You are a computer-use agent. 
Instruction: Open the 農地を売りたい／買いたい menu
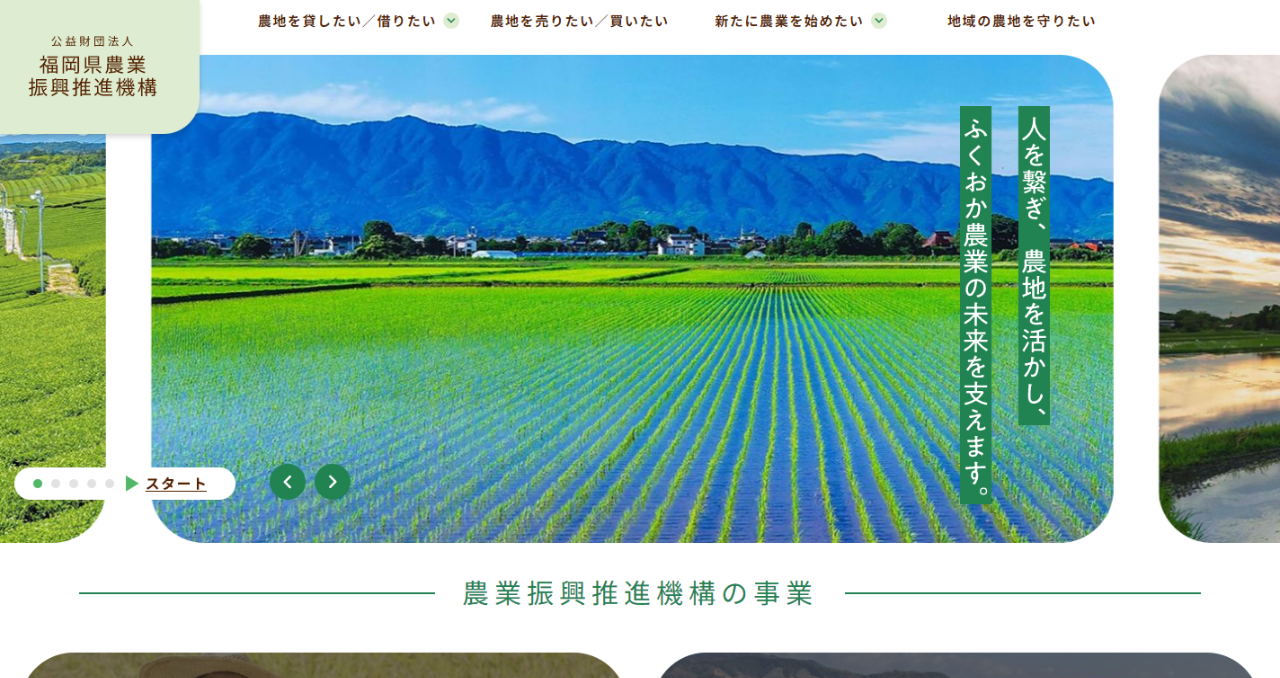[579, 21]
